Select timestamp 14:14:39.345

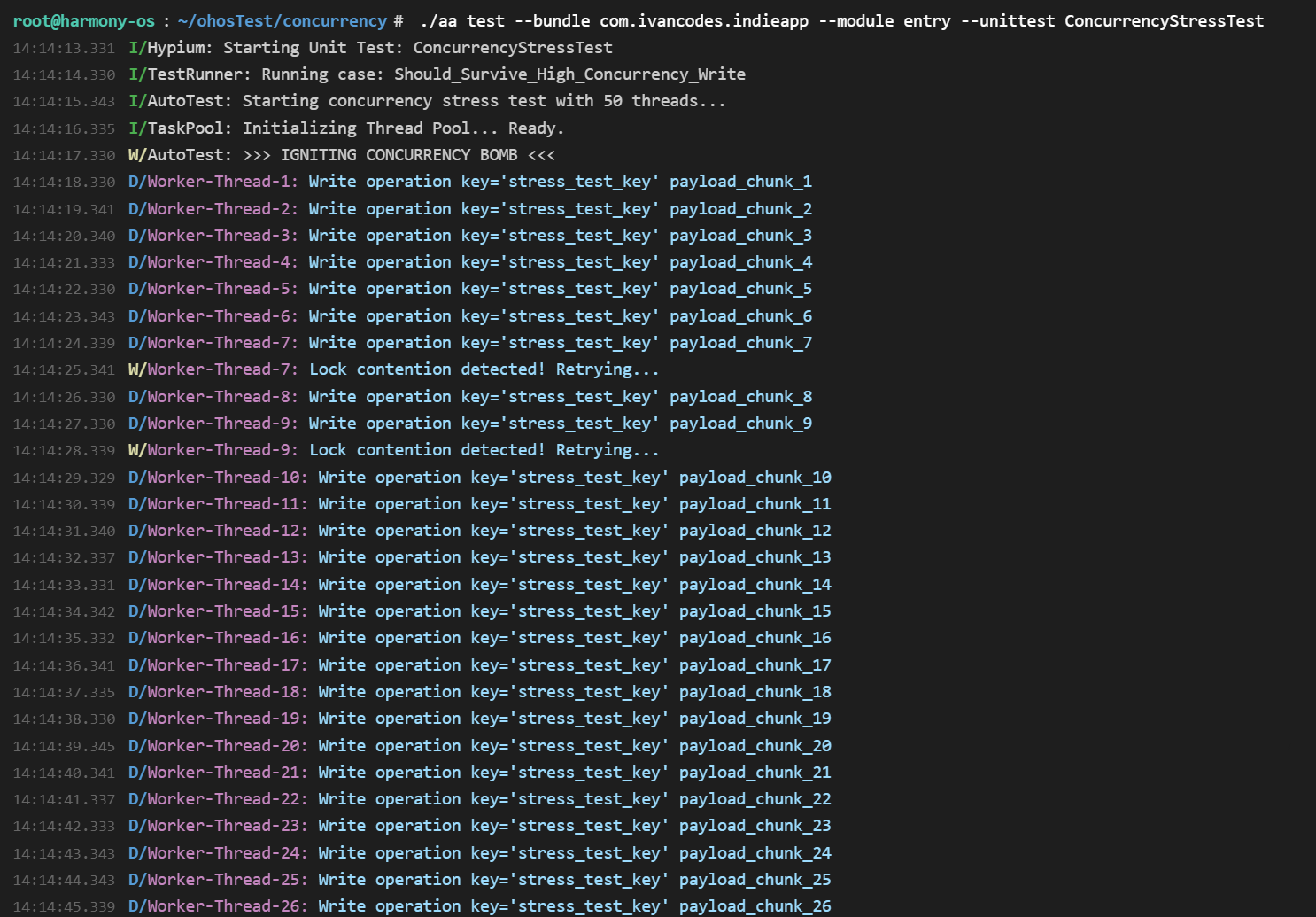point(64,747)
